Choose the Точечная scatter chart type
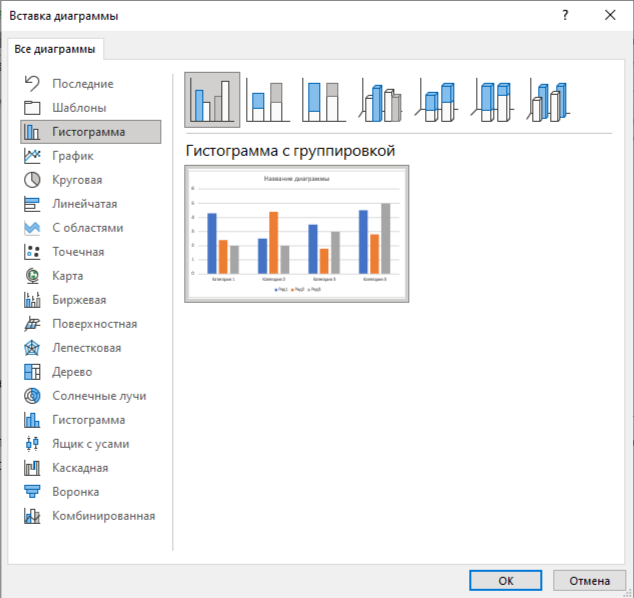Image resolution: width=634 pixels, height=598 pixels. [78, 252]
